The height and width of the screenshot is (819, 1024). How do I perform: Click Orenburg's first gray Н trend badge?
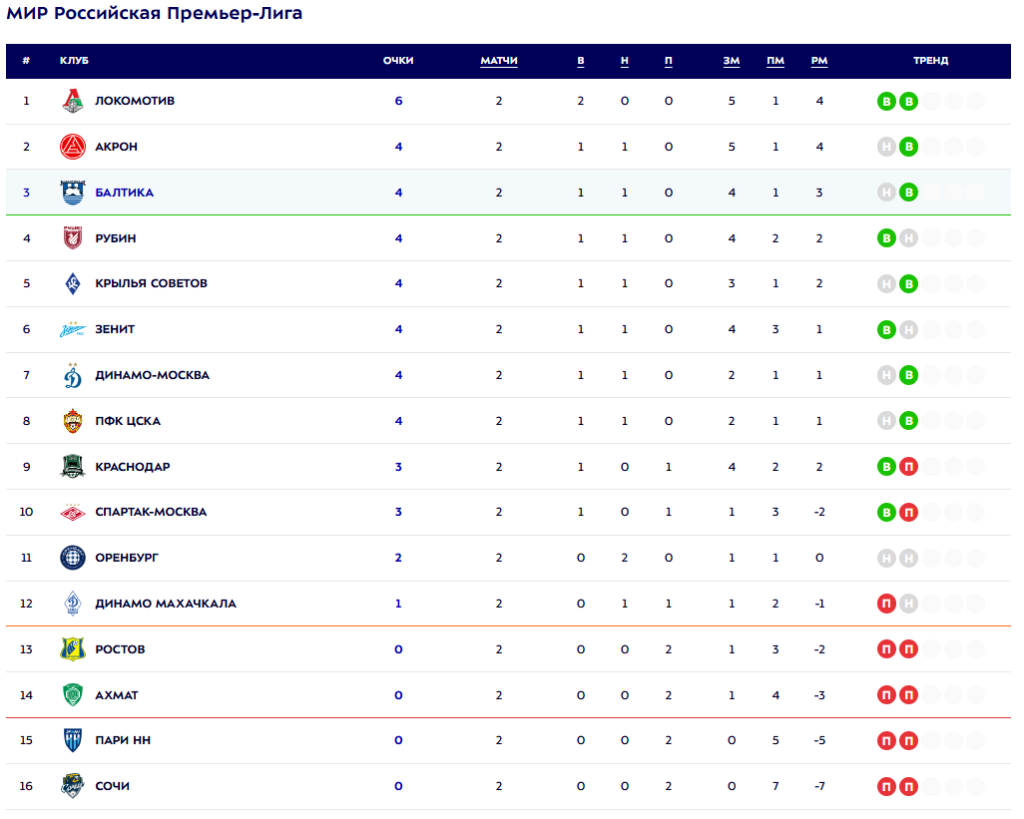click(x=886, y=558)
